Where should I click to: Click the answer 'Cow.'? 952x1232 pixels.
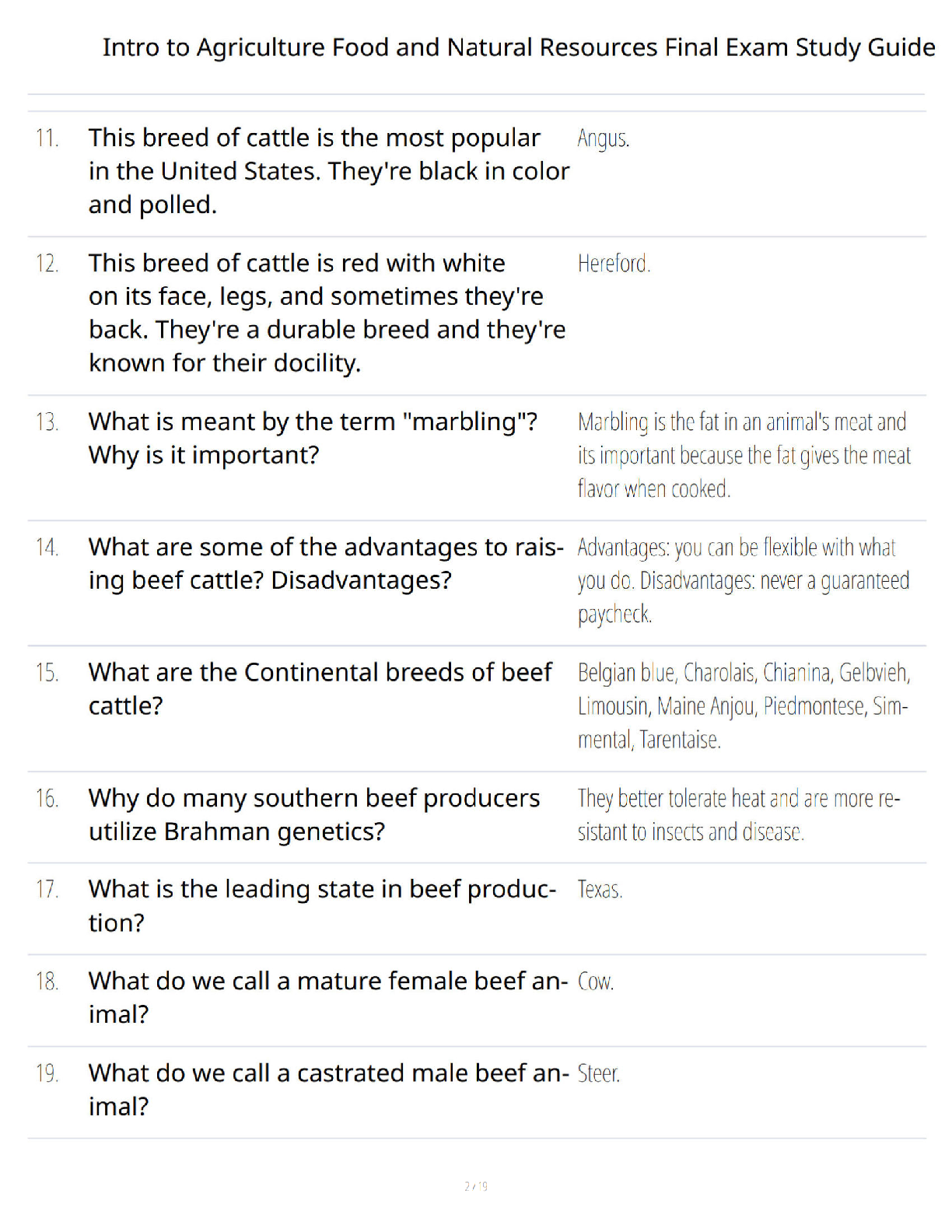point(596,982)
